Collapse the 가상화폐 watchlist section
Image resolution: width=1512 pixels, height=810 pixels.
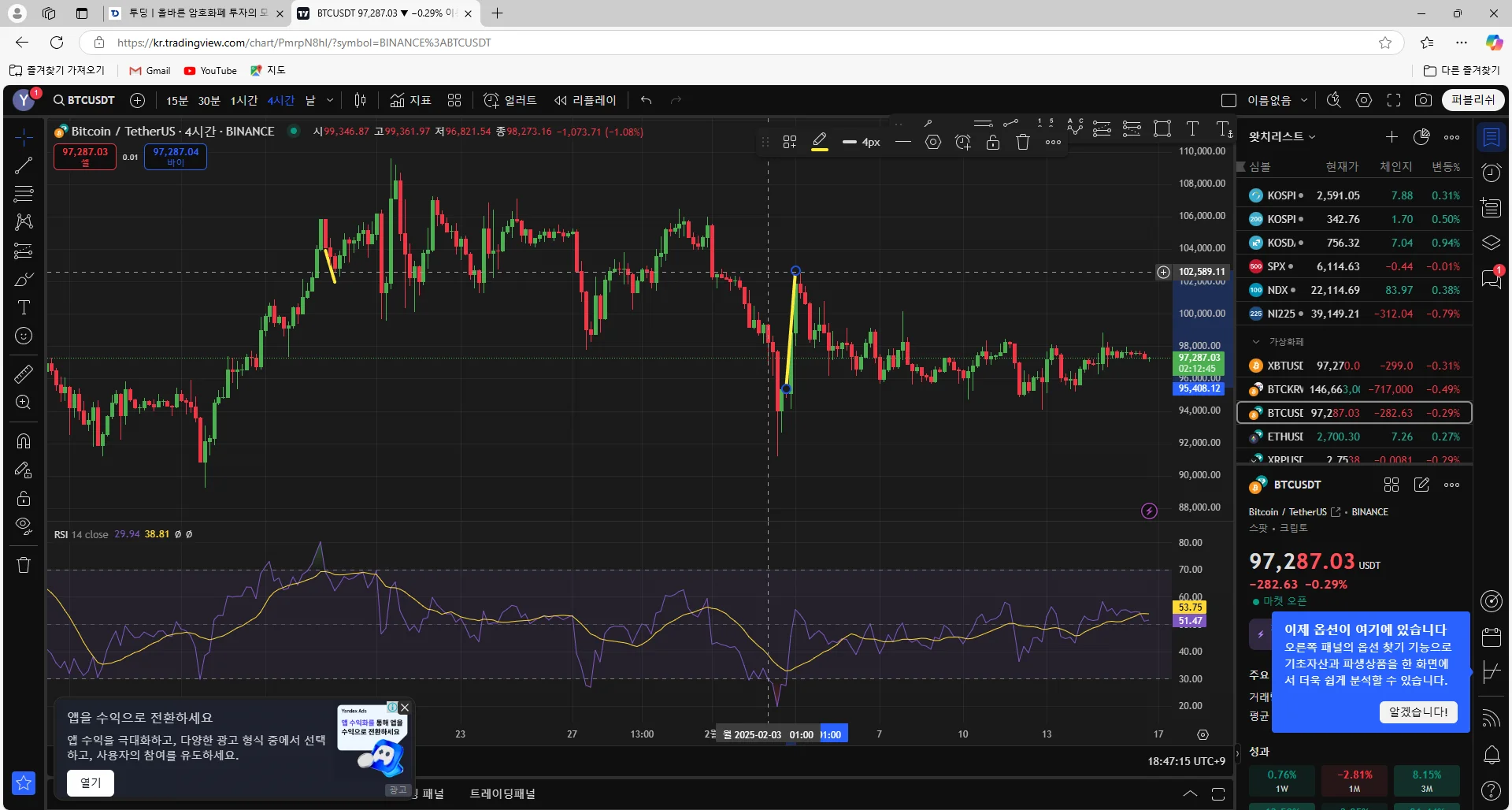1256,342
